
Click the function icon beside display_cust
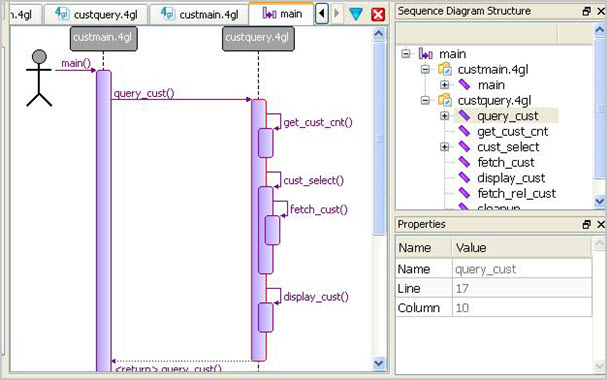pyautogui.click(x=464, y=177)
